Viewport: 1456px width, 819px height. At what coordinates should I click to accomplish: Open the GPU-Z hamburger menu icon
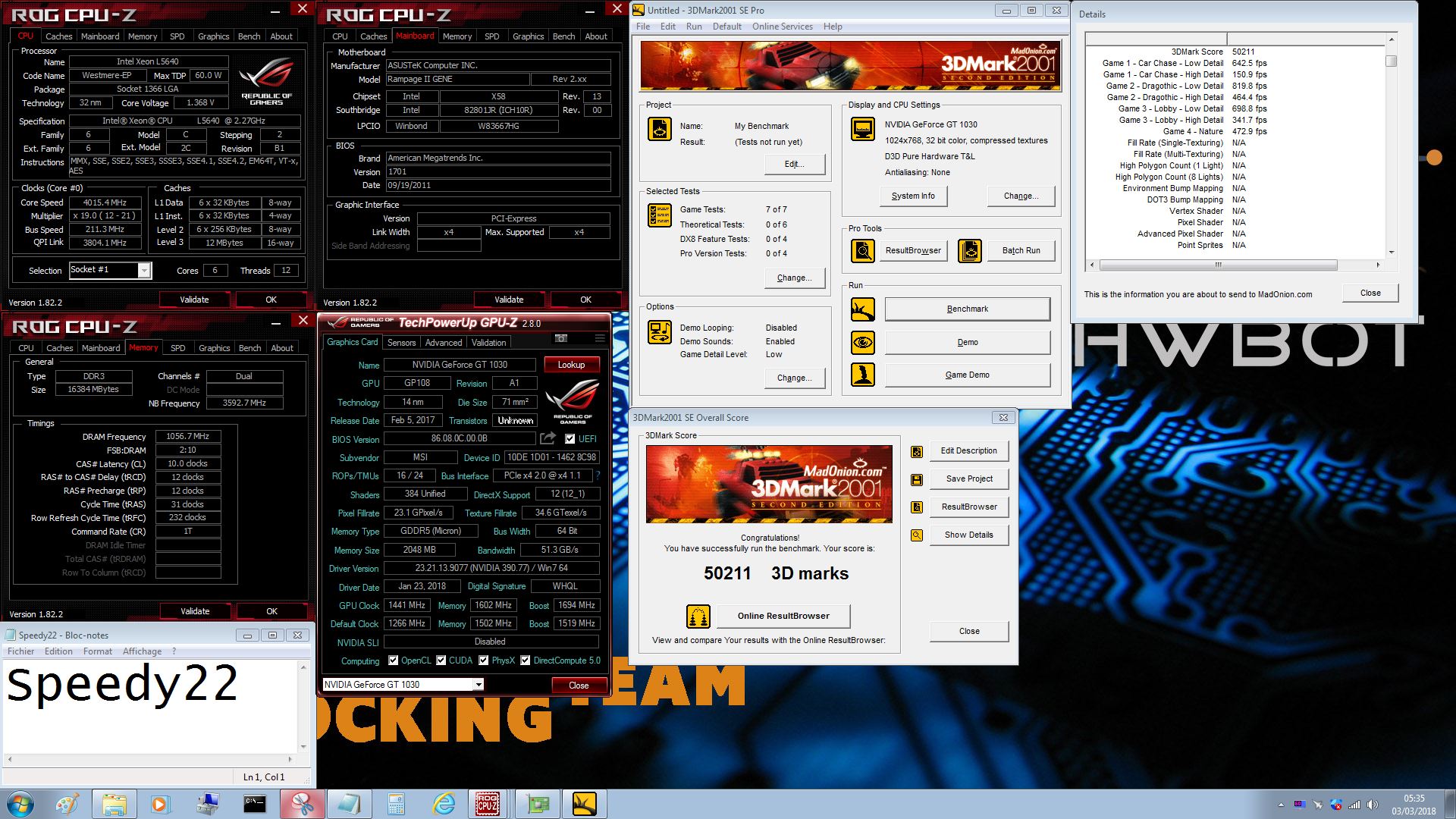click(599, 338)
